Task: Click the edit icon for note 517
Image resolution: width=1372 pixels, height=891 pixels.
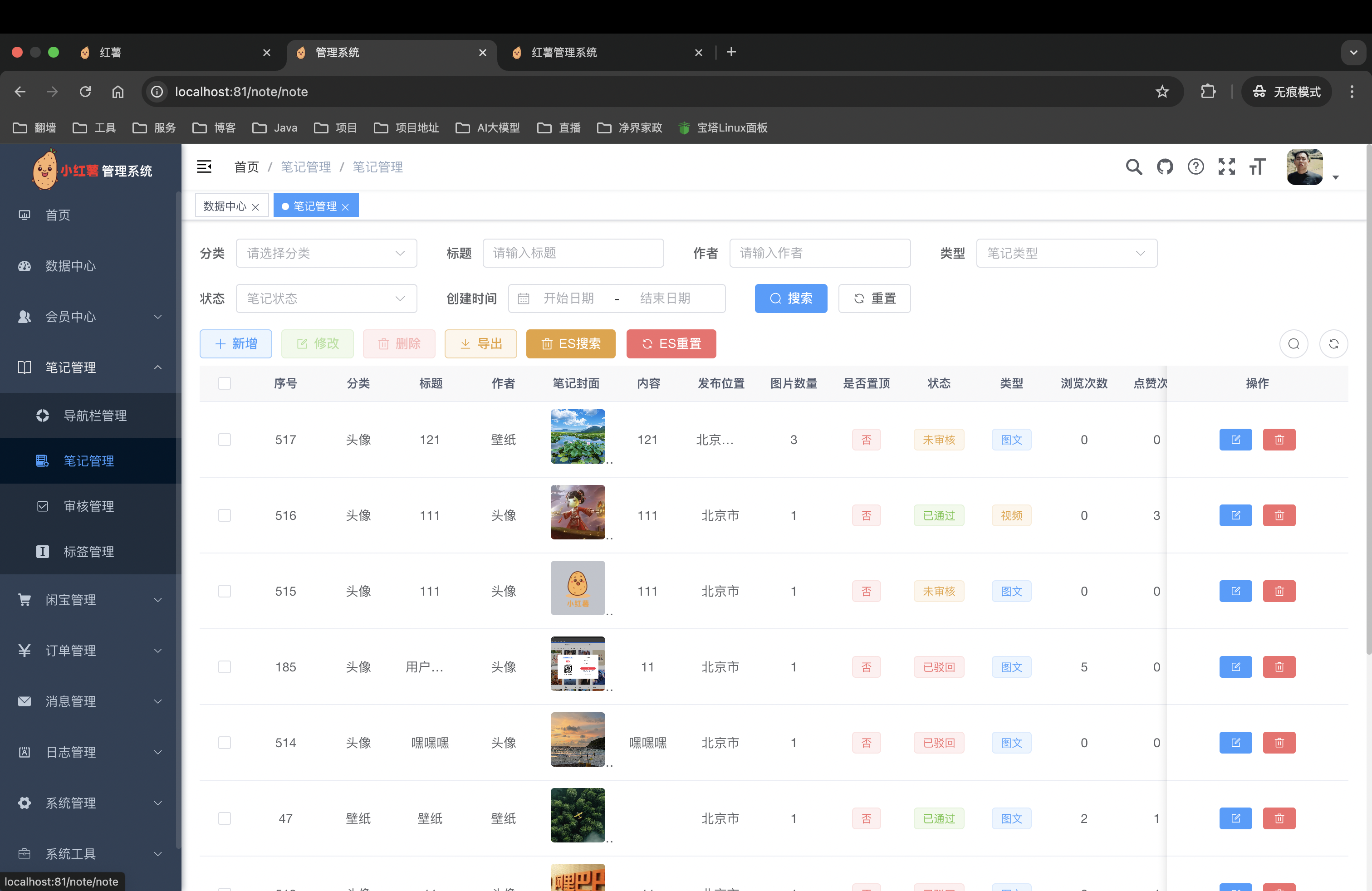Action: (1235, 440)
